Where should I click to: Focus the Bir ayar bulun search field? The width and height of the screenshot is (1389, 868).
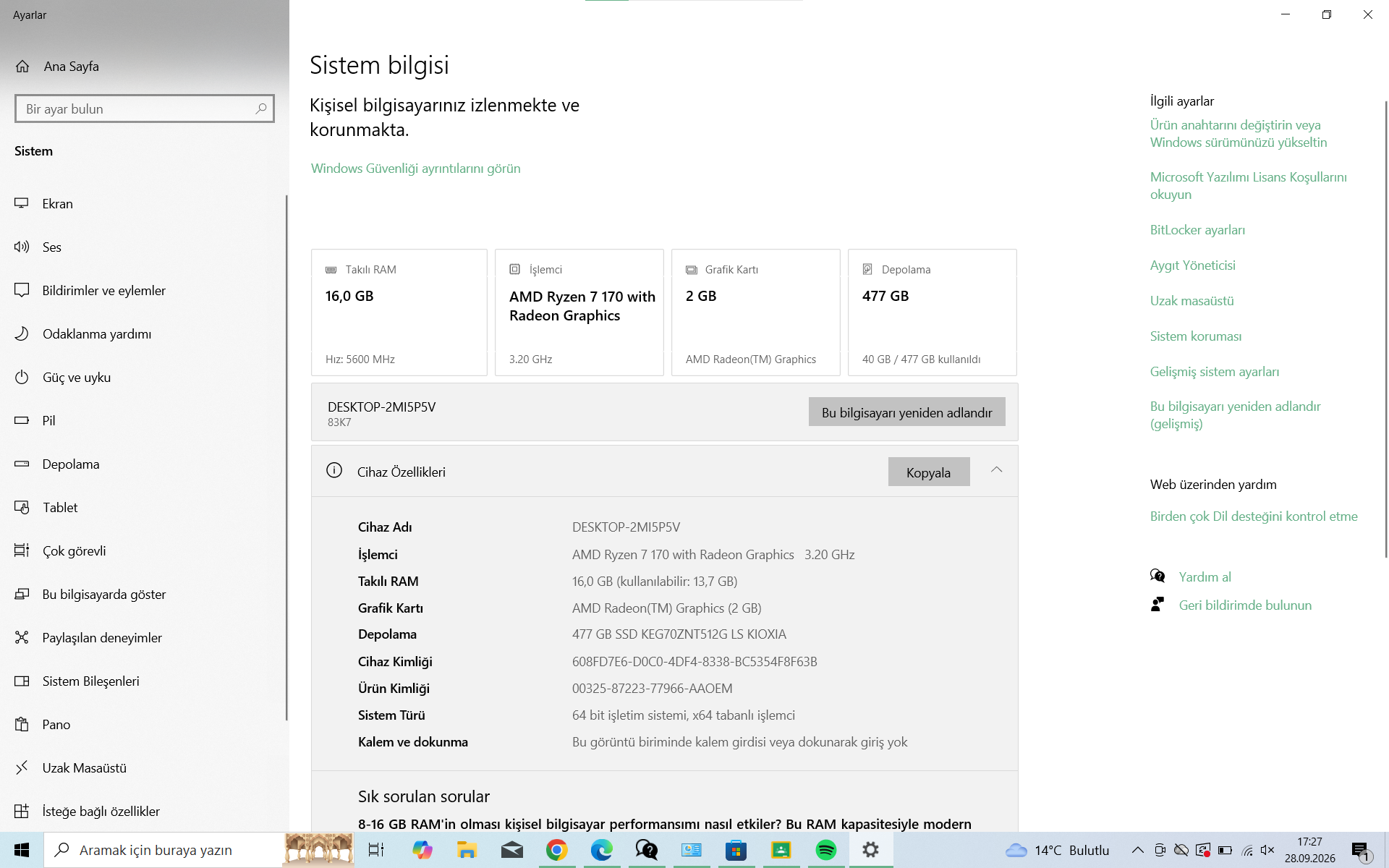(x=145, y=109)
